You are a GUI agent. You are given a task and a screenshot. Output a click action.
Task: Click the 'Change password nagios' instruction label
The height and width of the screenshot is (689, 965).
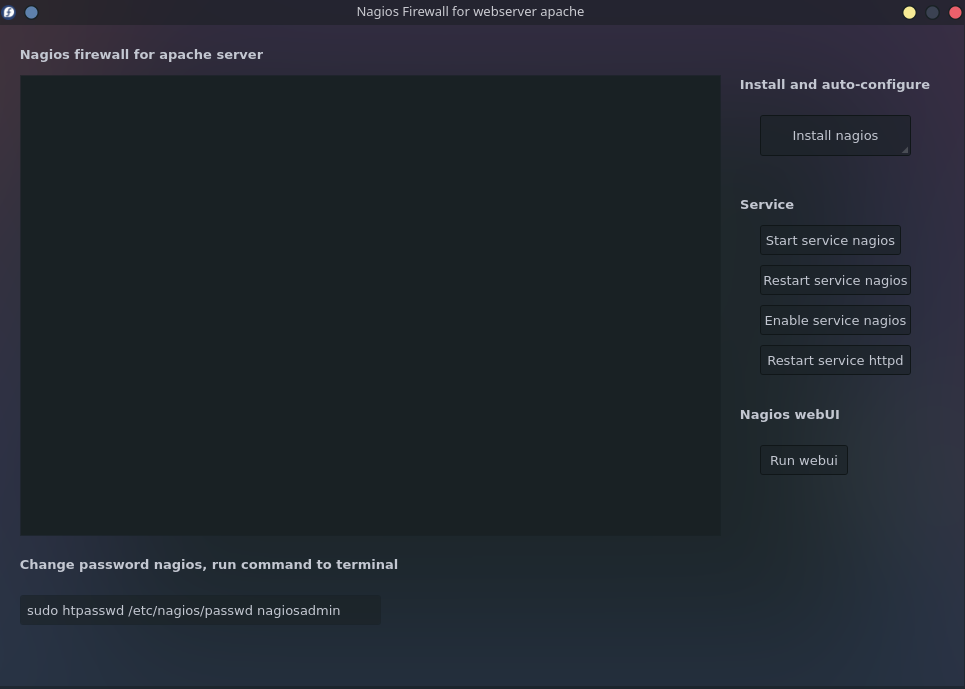click(209, 564)
